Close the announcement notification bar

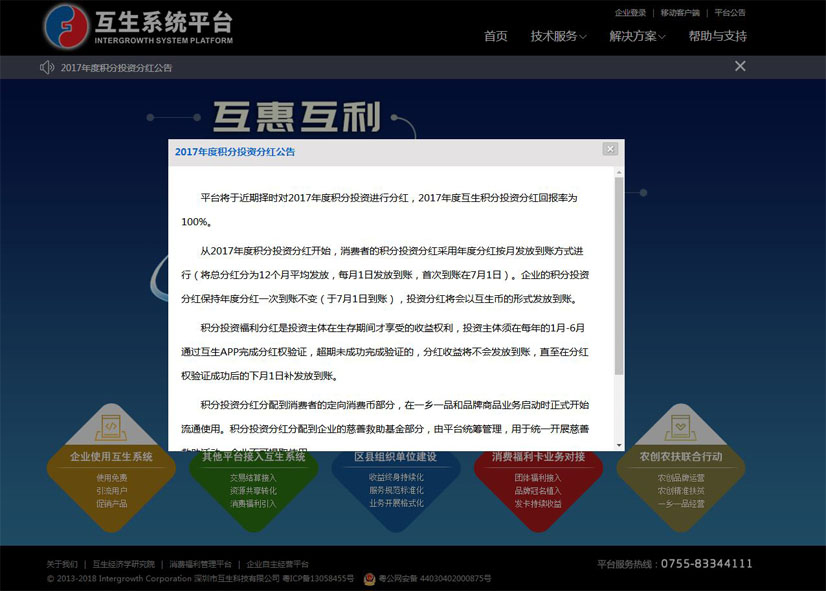pyautogui.click(x=740, y=66)
